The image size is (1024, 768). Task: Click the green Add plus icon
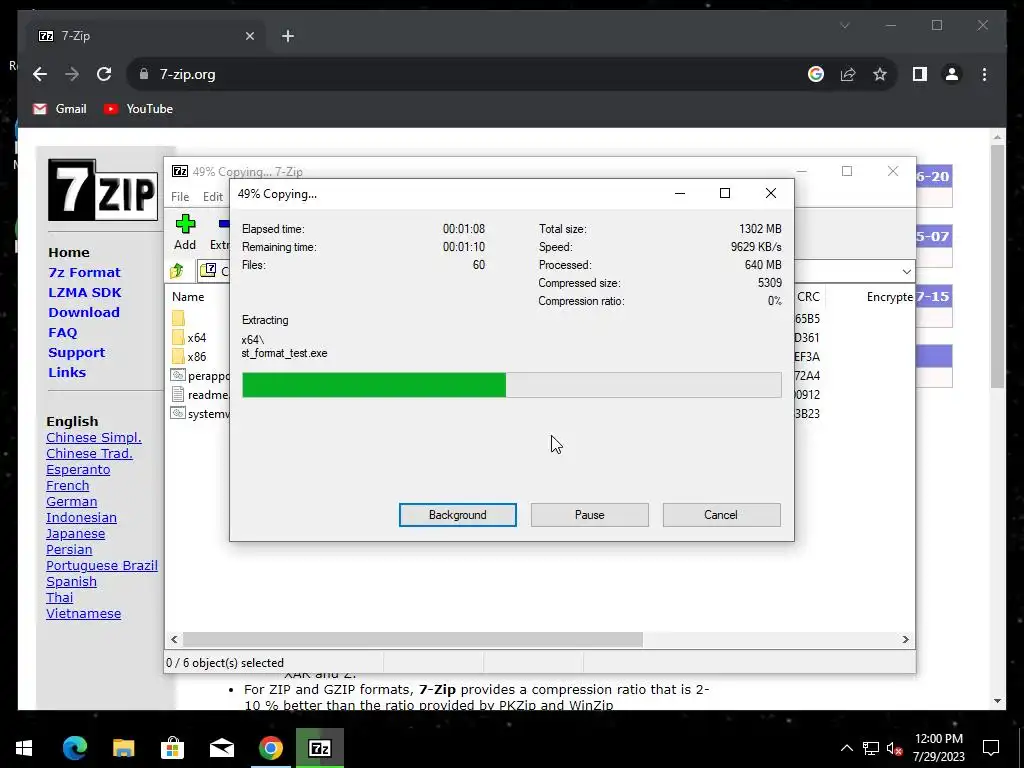click(x=185, y=224)
